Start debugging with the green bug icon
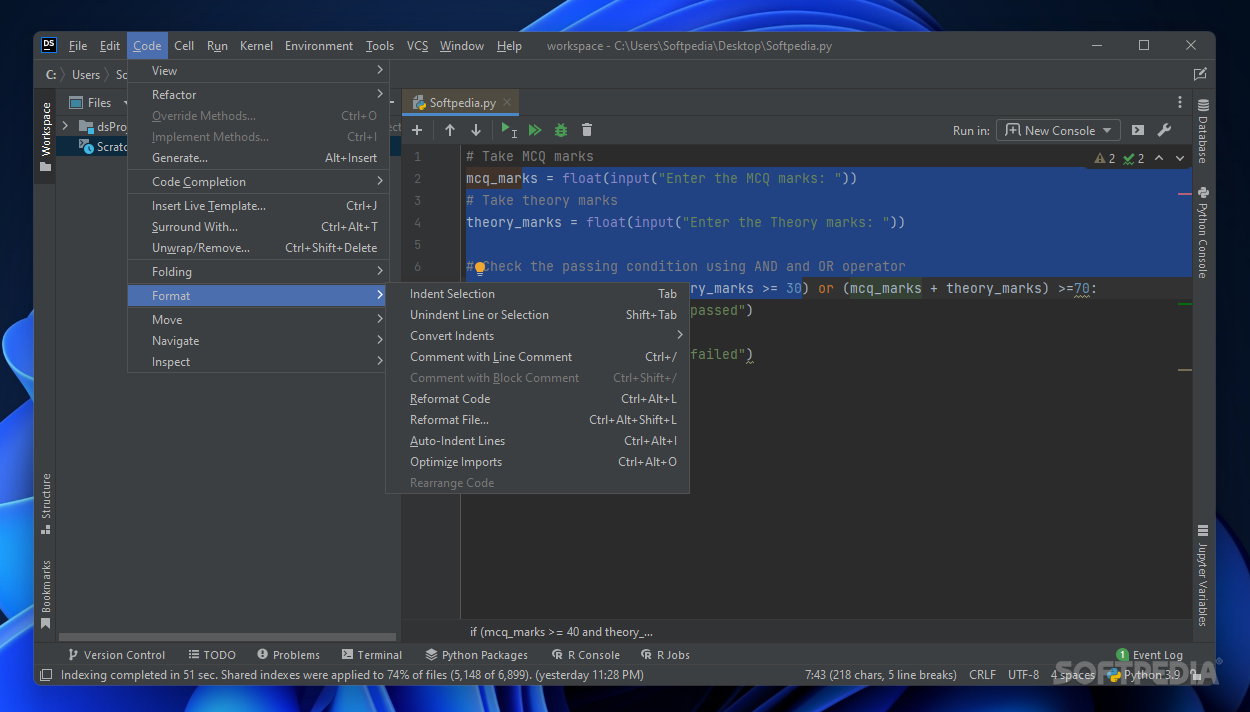1250x712 pixels. [x=561, y=130]
